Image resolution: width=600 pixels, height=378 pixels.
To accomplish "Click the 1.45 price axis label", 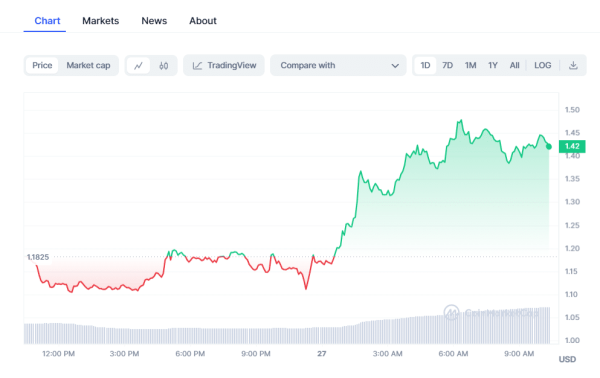I will 572,133.
